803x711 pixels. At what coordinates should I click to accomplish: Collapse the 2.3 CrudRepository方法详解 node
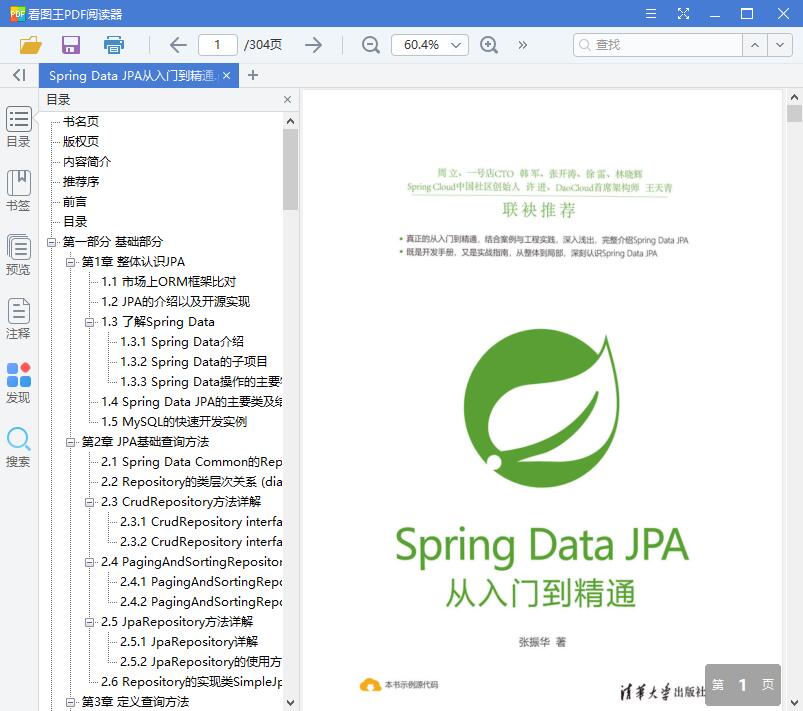click(90, 502)
